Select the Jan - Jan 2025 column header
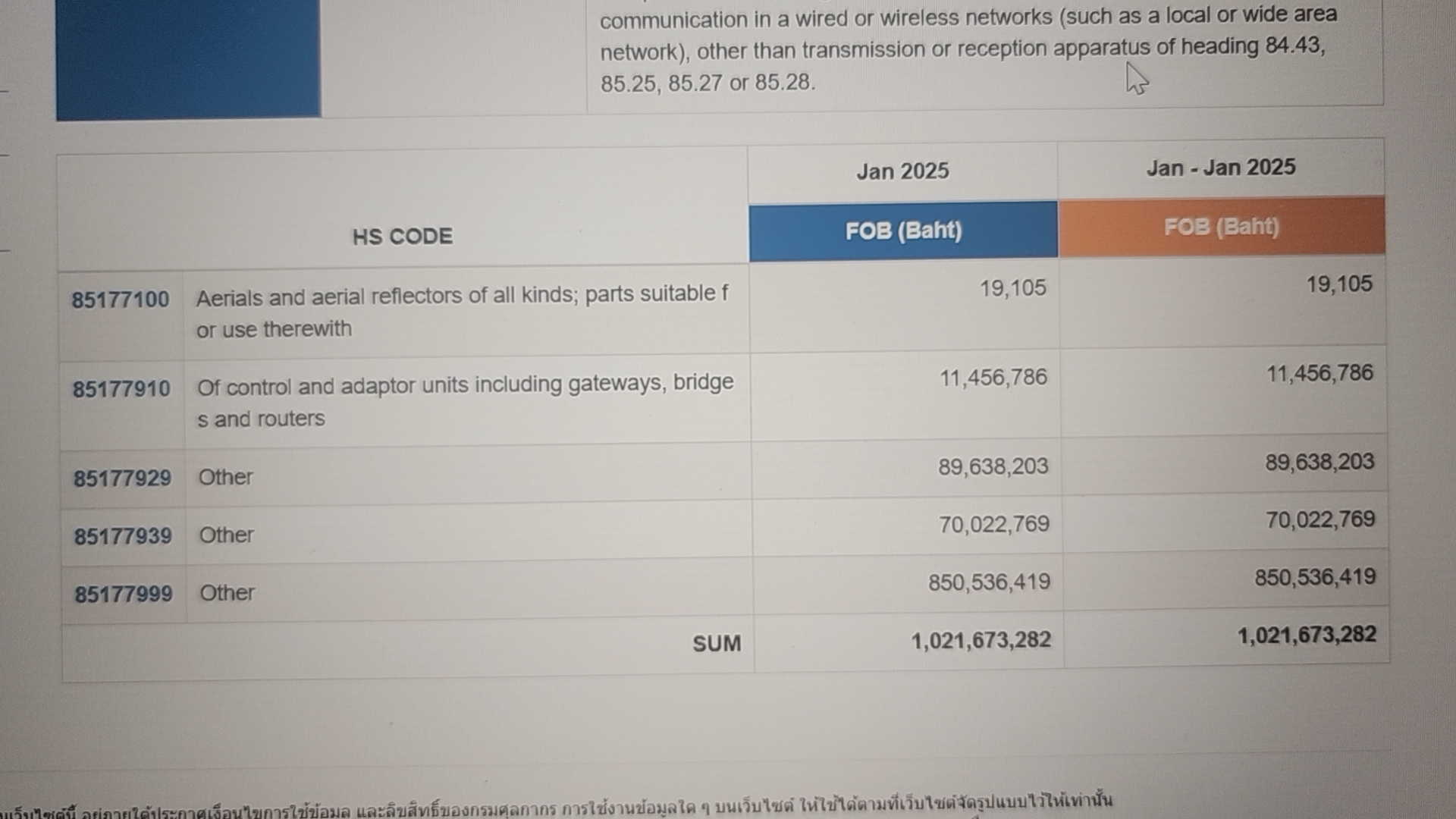The height and width of the screenshot is (819, 1456). (1221, 168)
